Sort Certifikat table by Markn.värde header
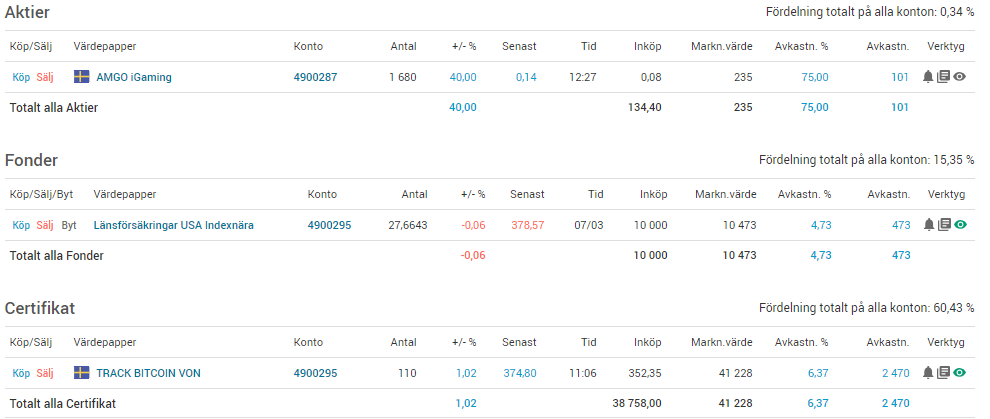Viewport: 990px width, 419px height. click(722, 342)
